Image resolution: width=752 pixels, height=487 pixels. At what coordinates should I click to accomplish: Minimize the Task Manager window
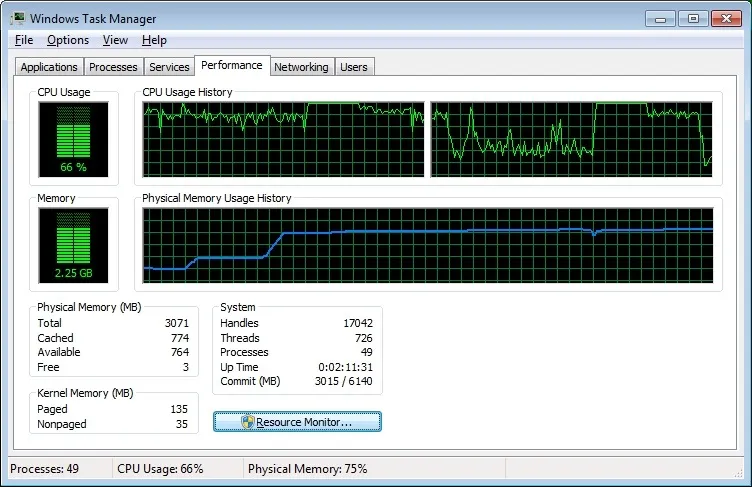tap(660, 19)
